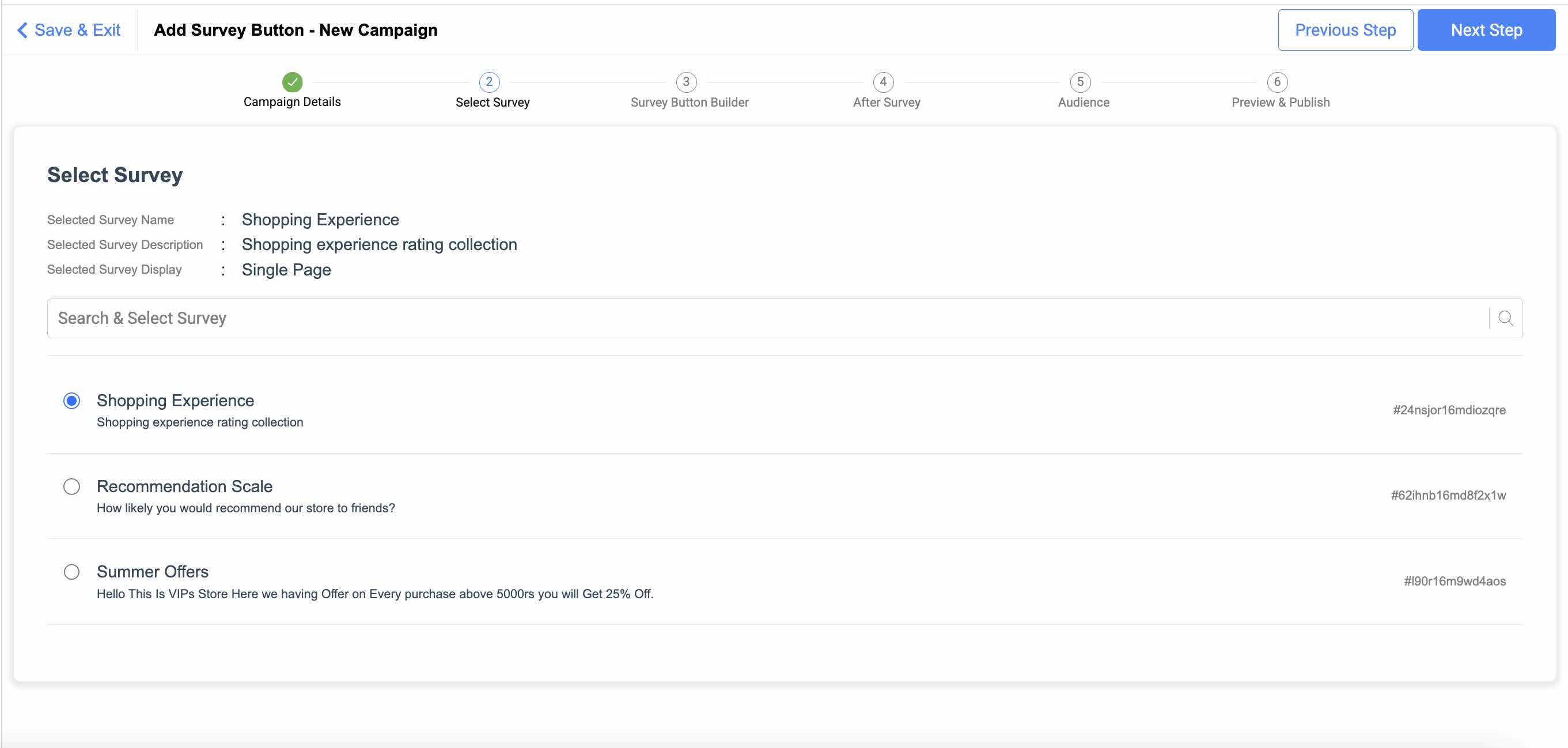Select the Recommendation Scale survey radio button

(x=71, y=486)
